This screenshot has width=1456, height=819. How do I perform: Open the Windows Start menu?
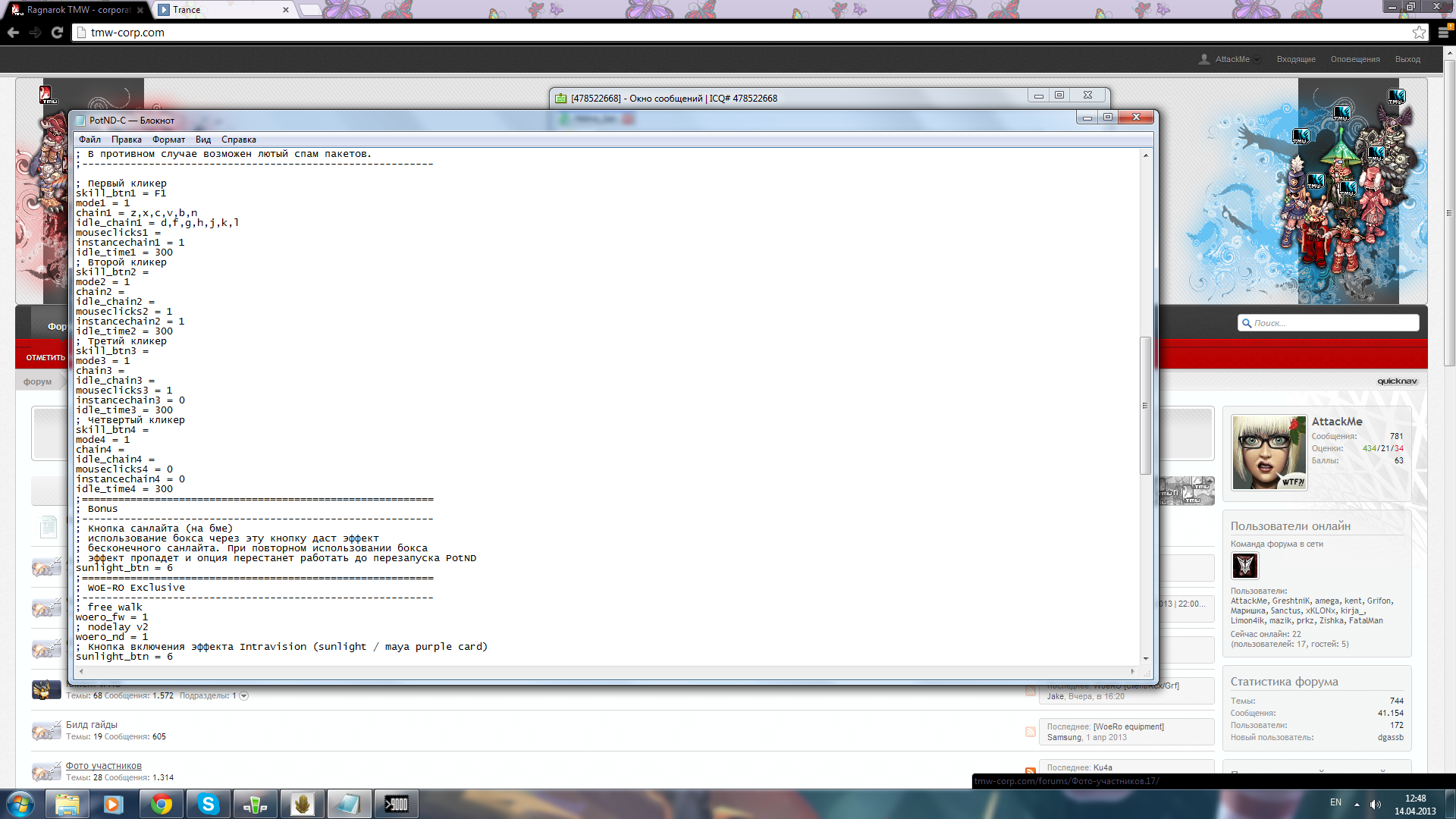coord(20,804)
